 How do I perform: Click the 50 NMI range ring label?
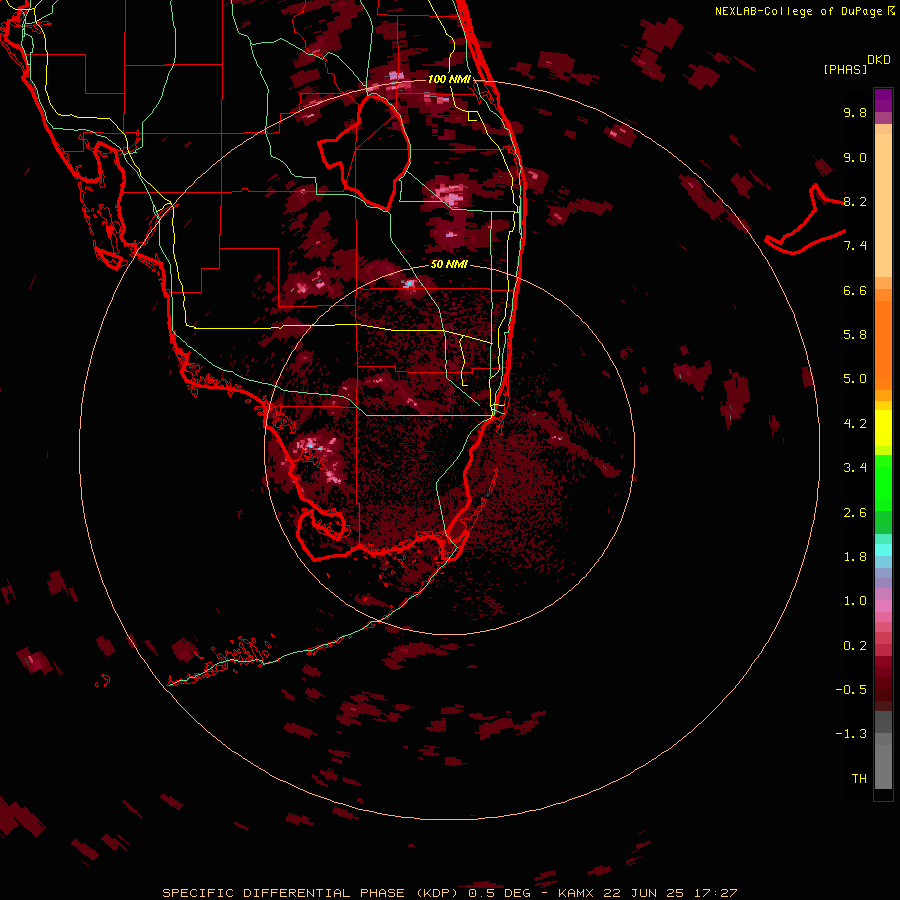coord(449,264)
